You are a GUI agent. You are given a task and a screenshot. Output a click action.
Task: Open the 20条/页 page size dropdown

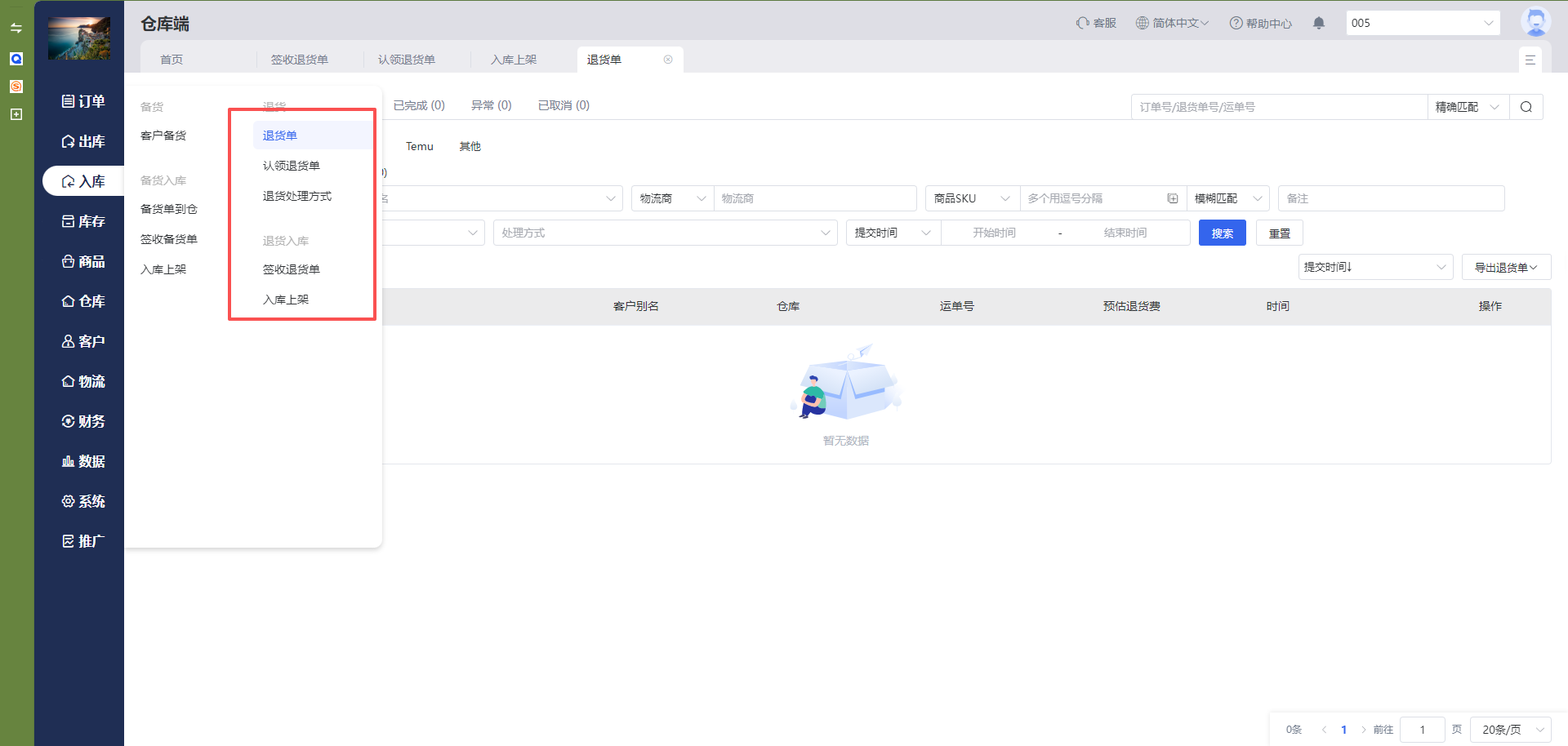click(x=1509, y=730)
